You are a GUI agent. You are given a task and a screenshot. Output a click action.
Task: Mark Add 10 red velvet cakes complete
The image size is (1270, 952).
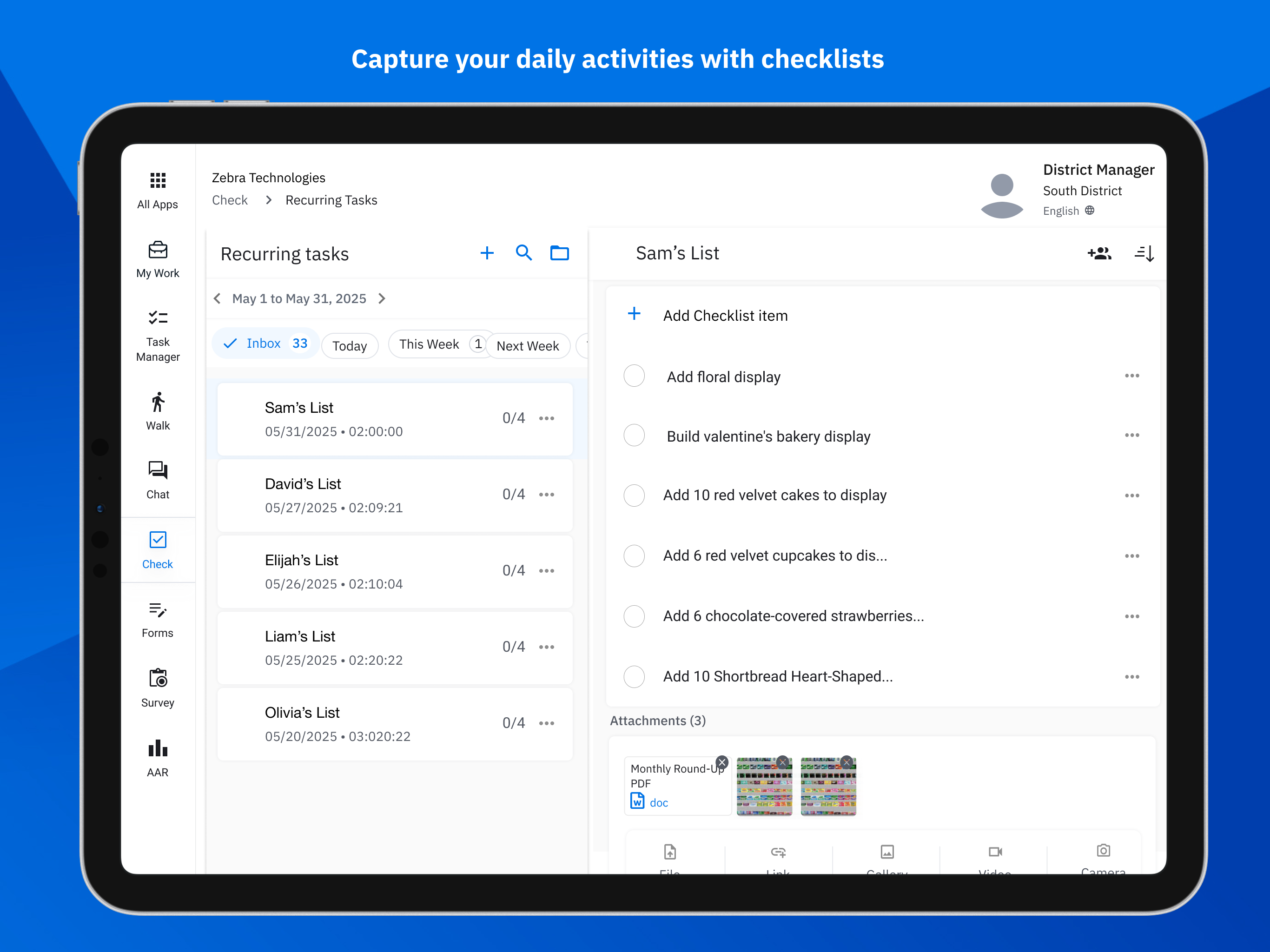pyautogui.click(x=634, y=496)
